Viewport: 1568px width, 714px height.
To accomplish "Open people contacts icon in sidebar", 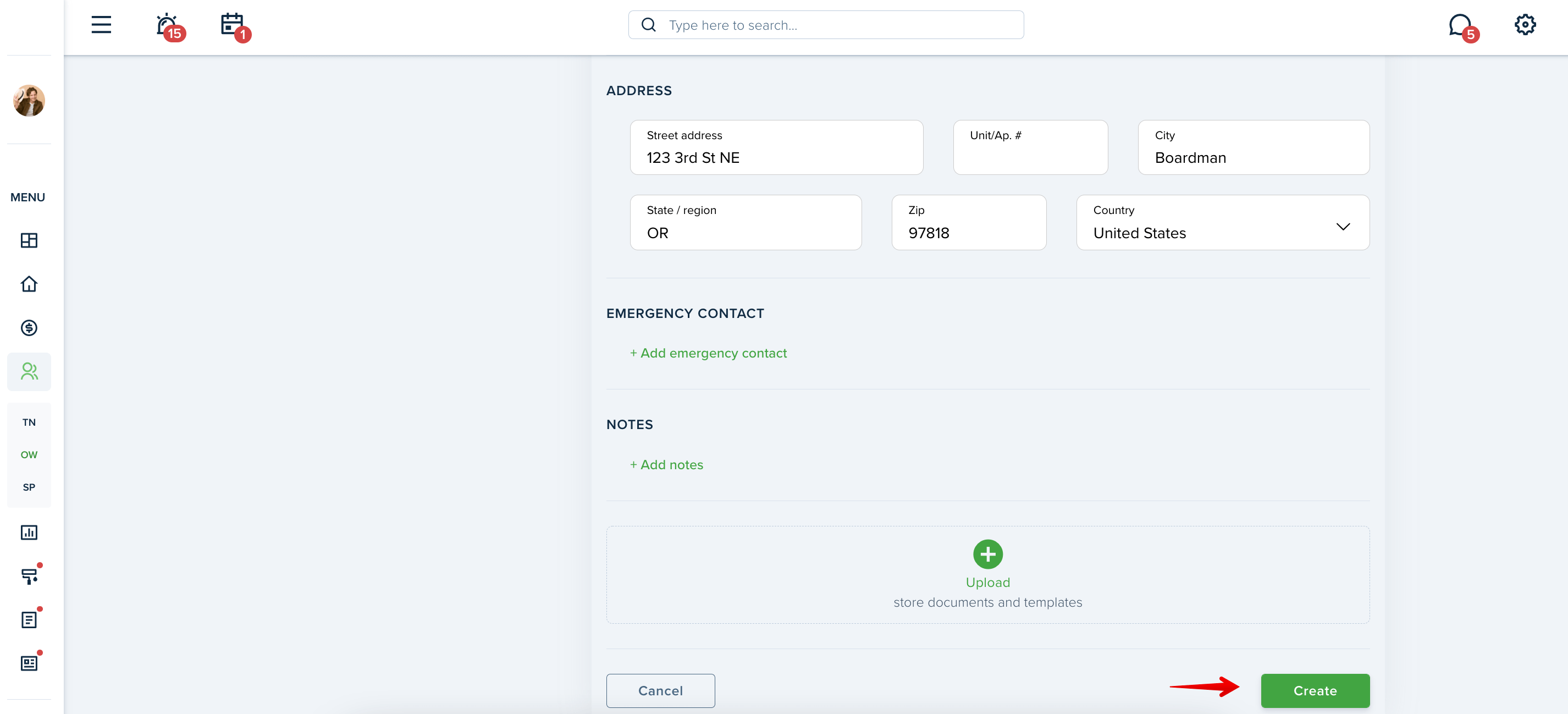I will [29, 372].
